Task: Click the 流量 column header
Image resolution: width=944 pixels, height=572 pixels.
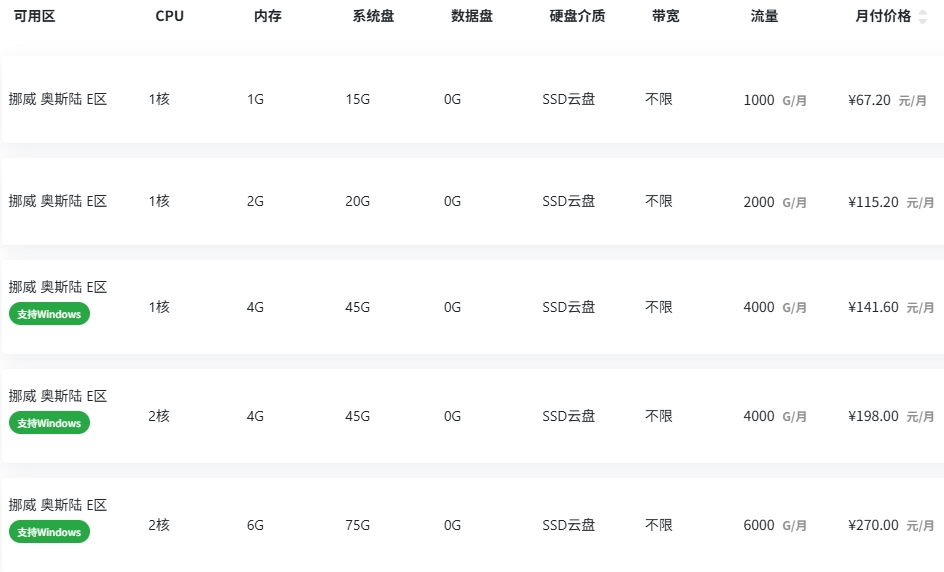Action: [765, 16]
